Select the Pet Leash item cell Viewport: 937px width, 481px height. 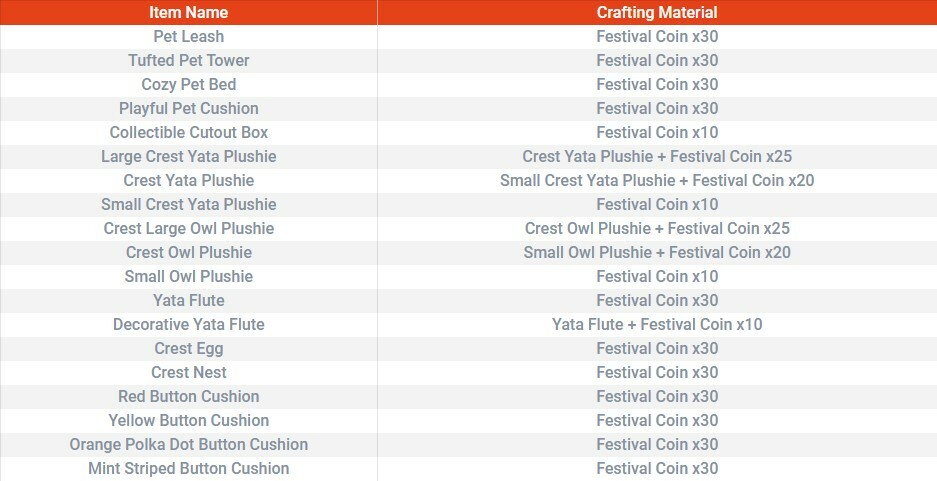(x=188, y=36)
